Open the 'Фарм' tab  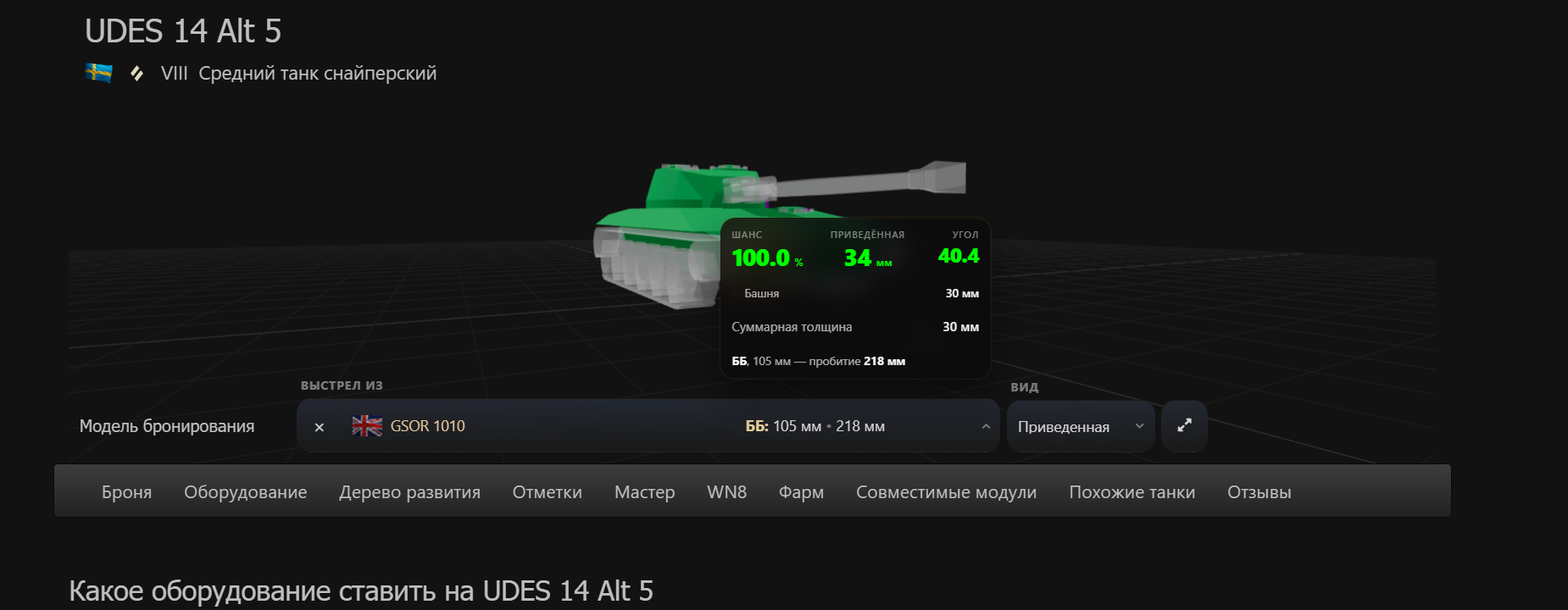click(802, 492)
